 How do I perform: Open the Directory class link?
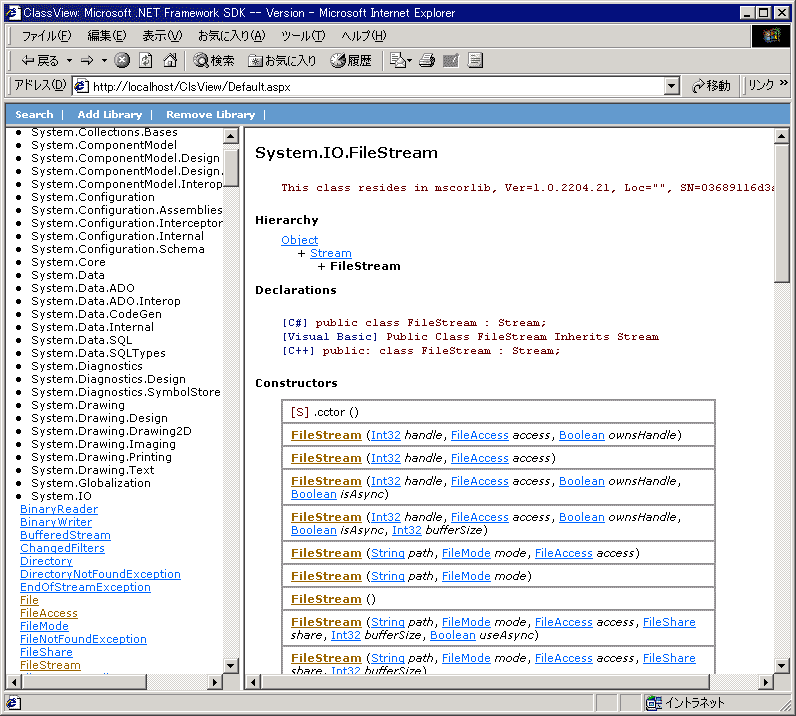coord(46,562)
